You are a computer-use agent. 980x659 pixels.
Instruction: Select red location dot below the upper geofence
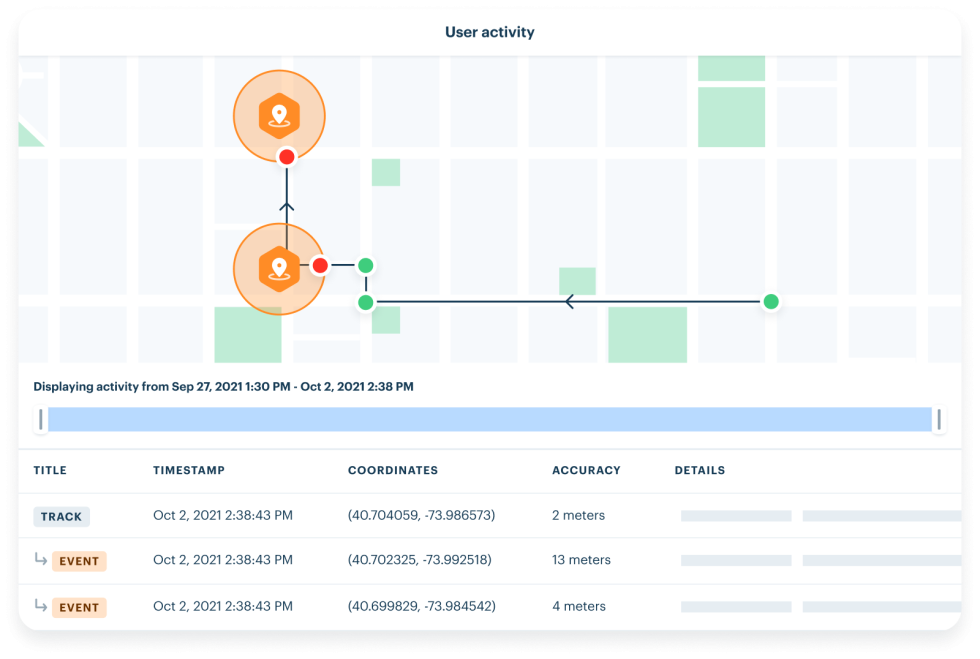click(x=287, y=156)
